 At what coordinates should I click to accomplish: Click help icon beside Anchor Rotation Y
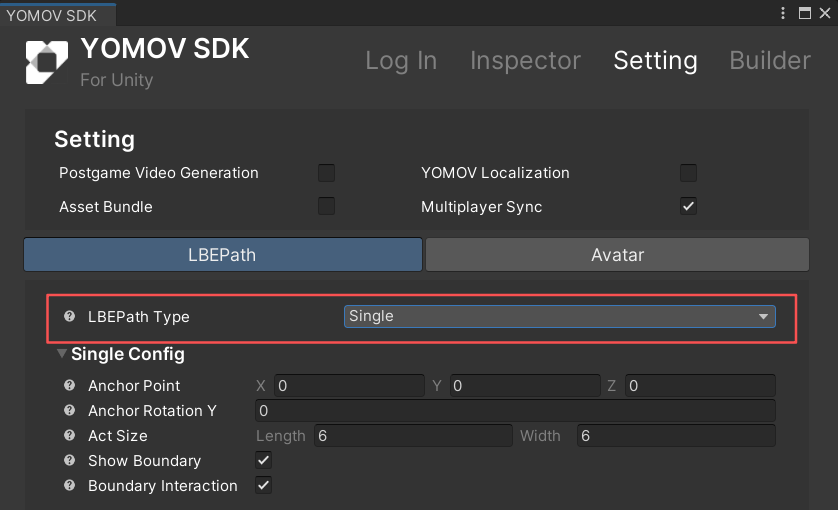69,410
